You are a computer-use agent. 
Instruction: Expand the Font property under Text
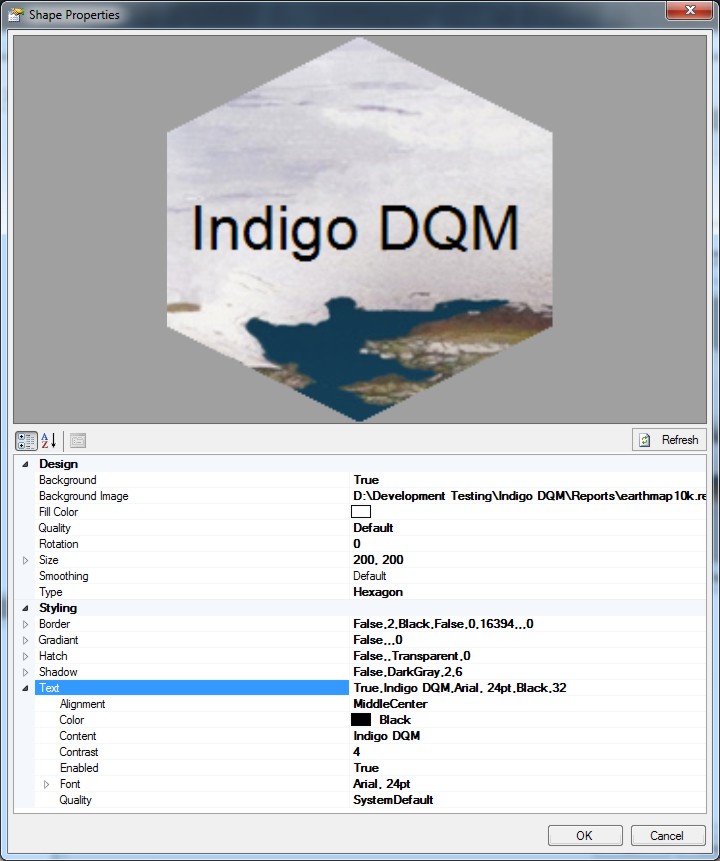(46, 784)
